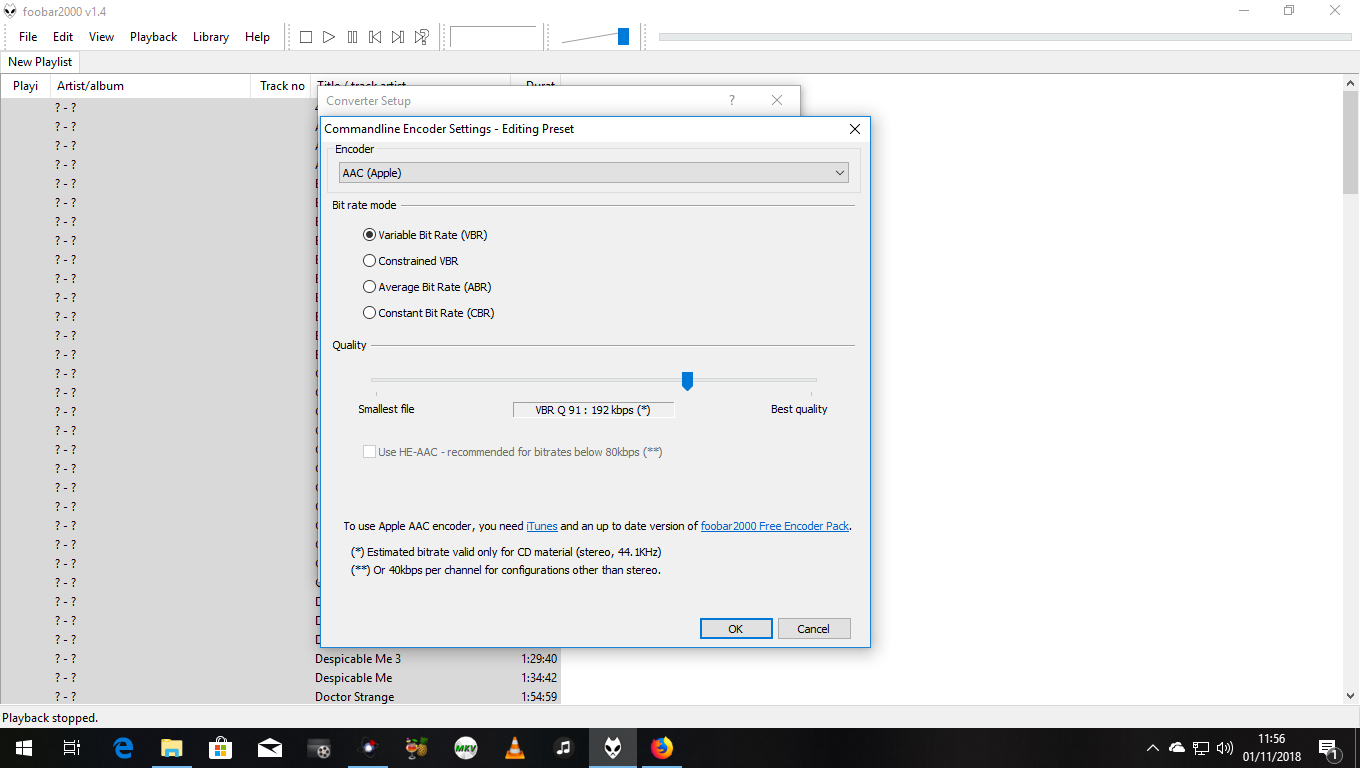Click the foobar2000 alien icon in title bar
This screenshot has height=768, width=1360.
(11, 11)
